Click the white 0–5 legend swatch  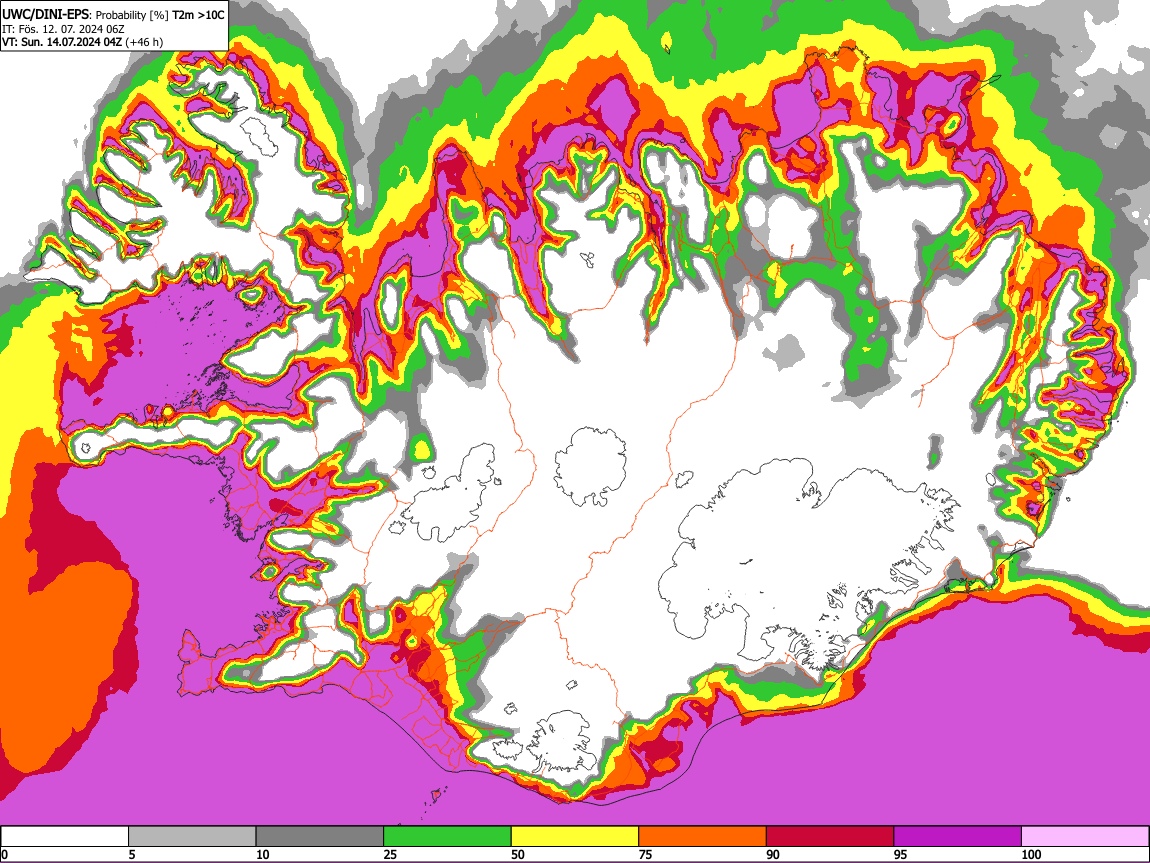click(65, 837)
